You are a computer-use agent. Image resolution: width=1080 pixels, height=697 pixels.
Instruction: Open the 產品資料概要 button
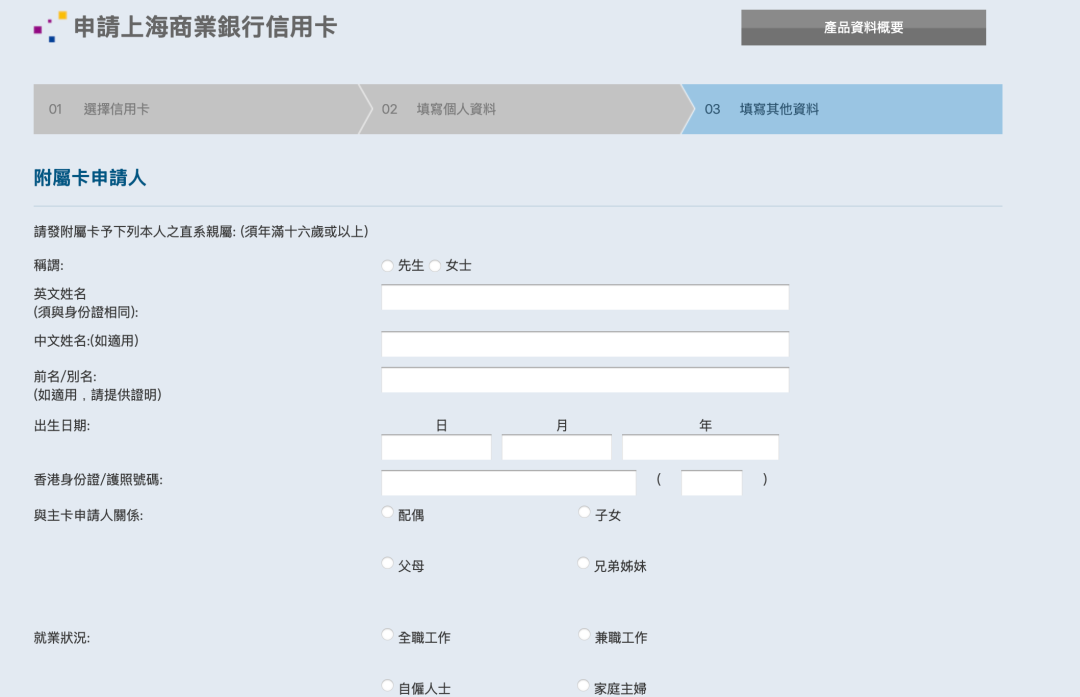coord(863,28)
